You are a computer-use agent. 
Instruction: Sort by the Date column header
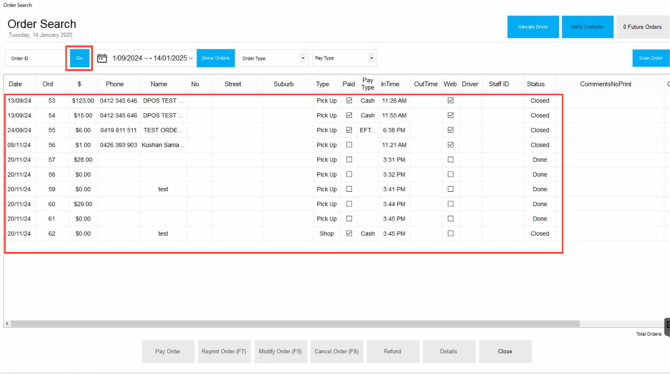(15, 84)
